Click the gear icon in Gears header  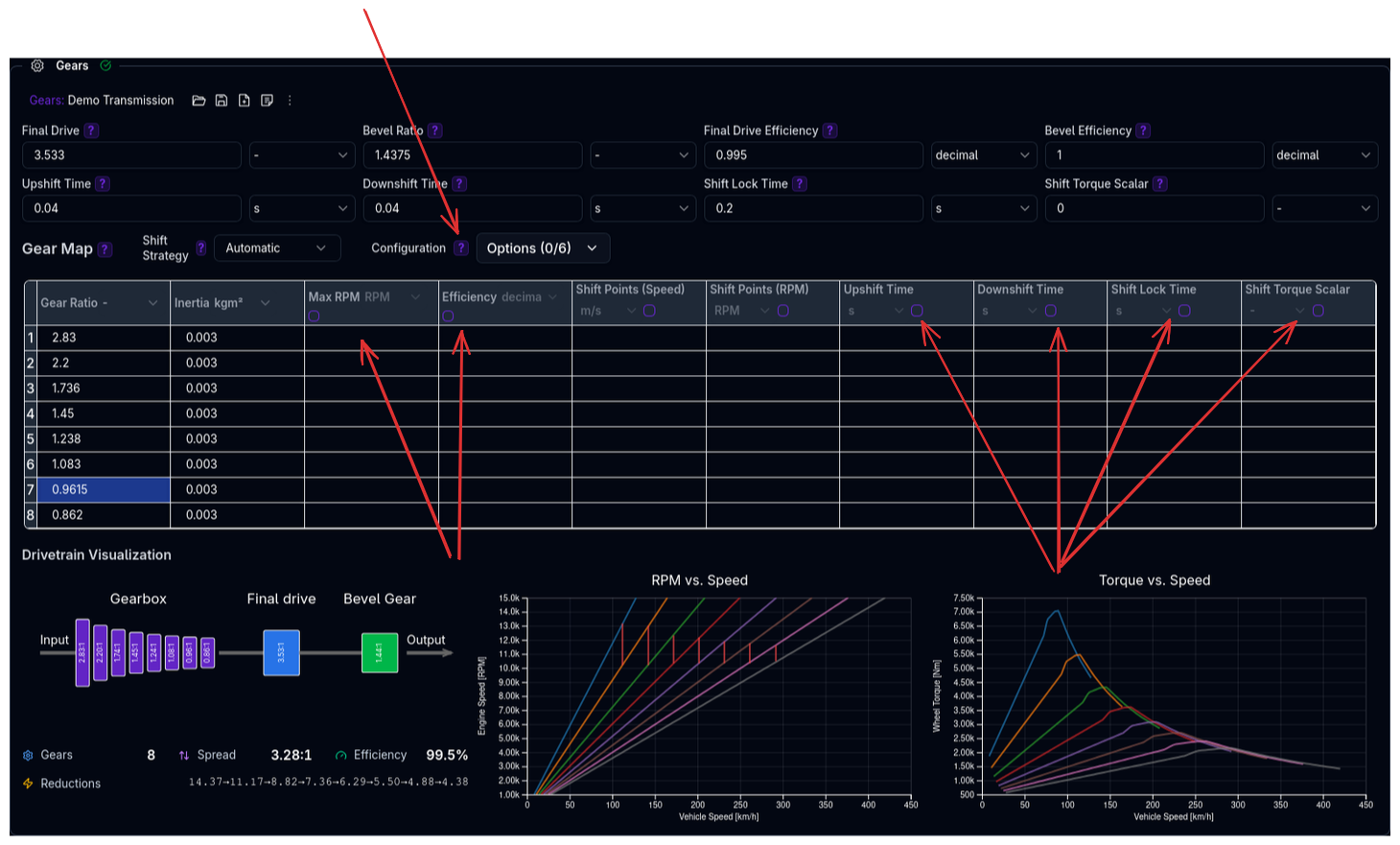[x=37, y=66]
